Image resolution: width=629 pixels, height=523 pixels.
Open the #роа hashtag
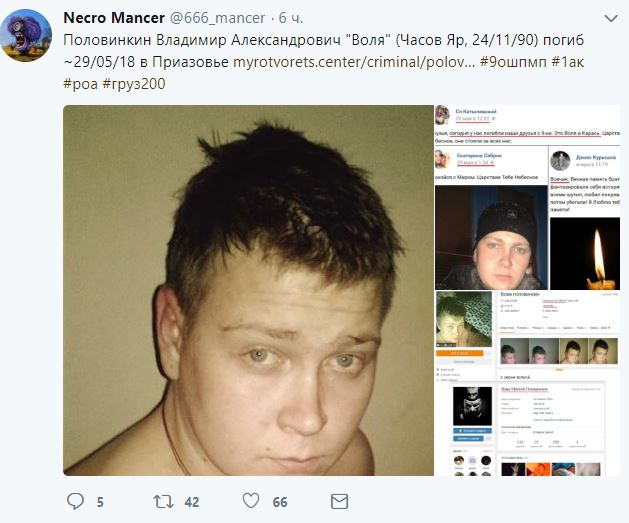point(80,84)
